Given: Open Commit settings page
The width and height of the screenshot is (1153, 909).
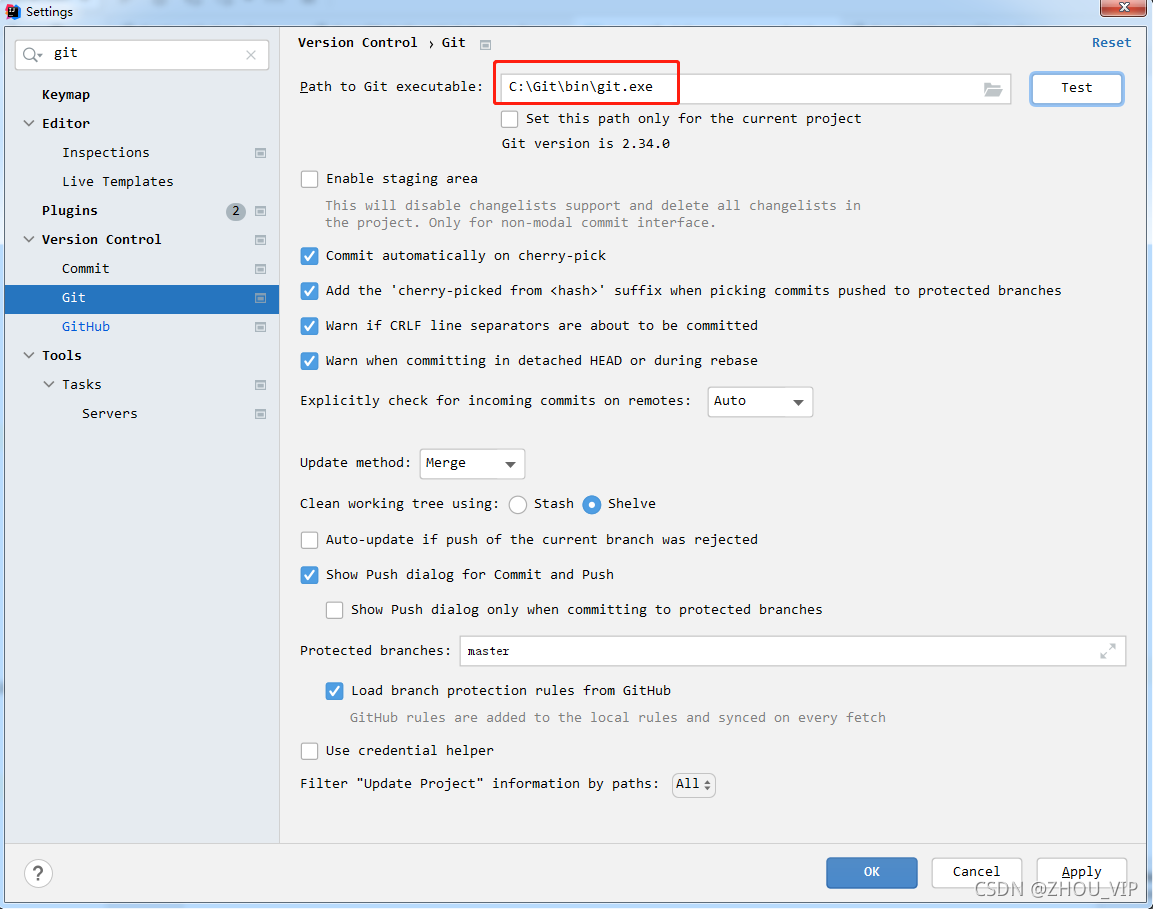Looking at the screenshot, I should (85, 269).
